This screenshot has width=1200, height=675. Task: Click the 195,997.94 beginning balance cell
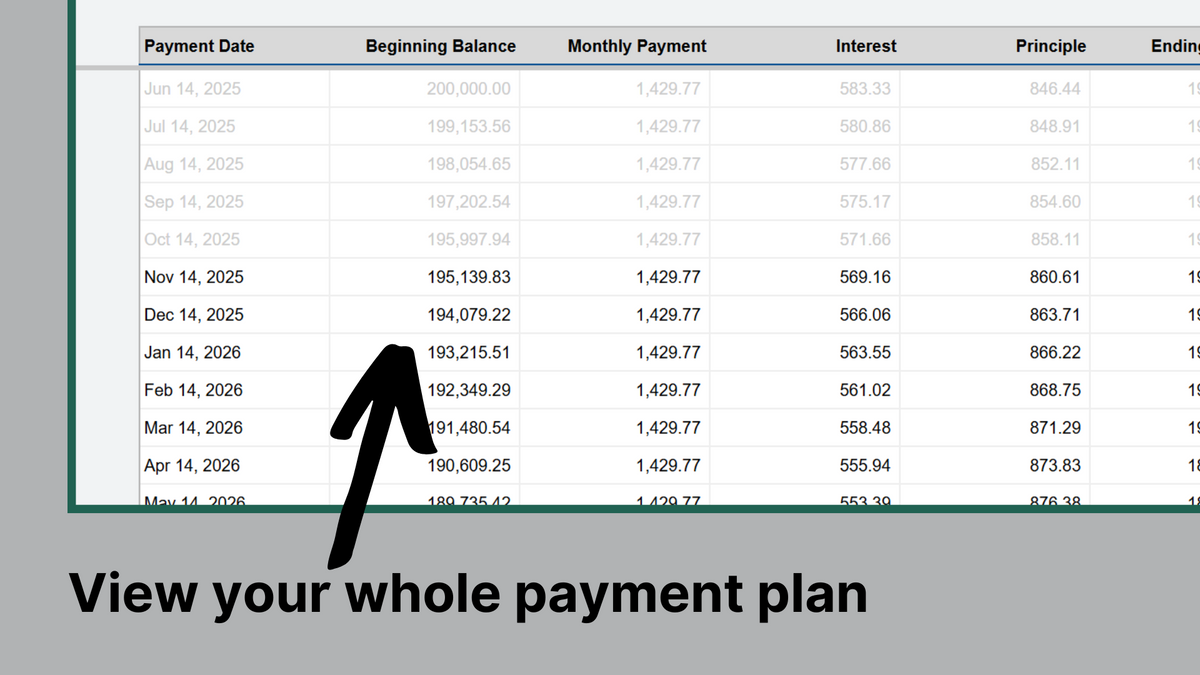pyautogui.click(x=425, y=240)
